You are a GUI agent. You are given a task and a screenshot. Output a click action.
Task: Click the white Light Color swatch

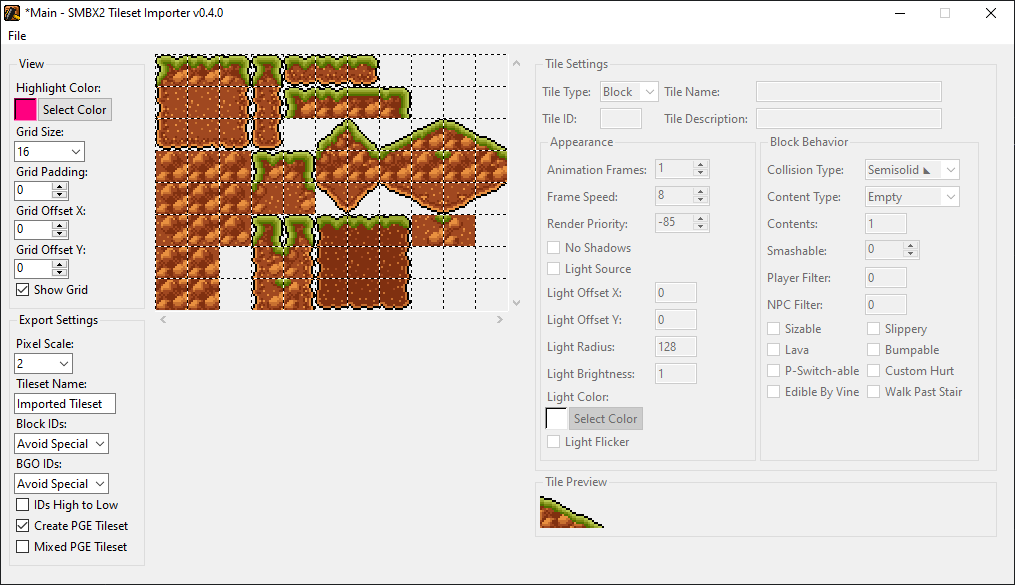557,419
